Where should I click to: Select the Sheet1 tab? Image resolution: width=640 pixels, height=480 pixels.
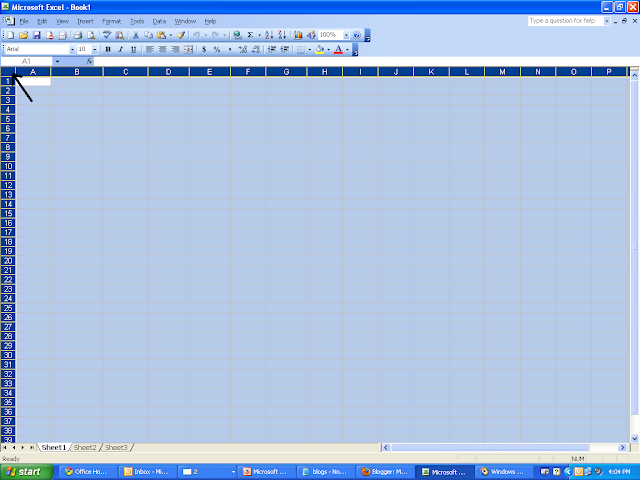[x=53, y=448]
